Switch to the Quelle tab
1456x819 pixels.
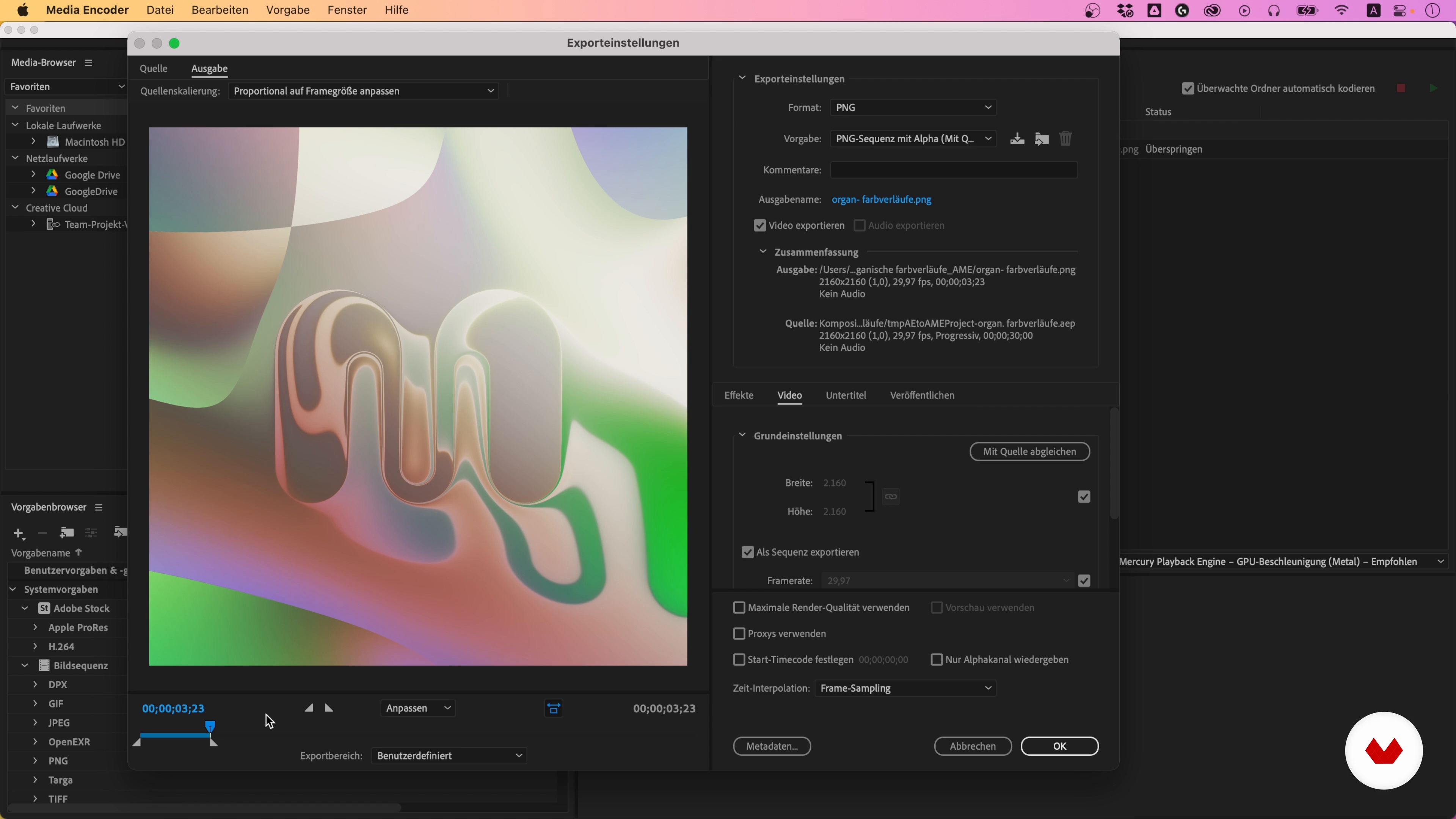click(x=153, y=68)
